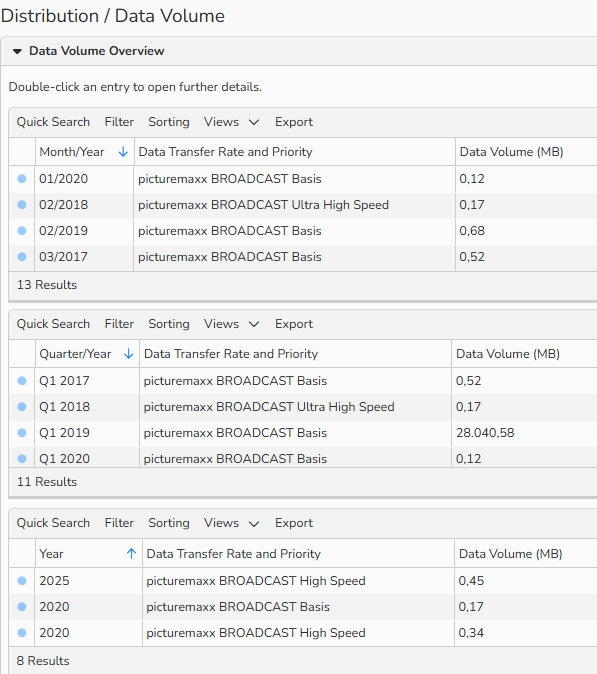
Task: Sort by the Year column header
Action: (x=51, y=554)
